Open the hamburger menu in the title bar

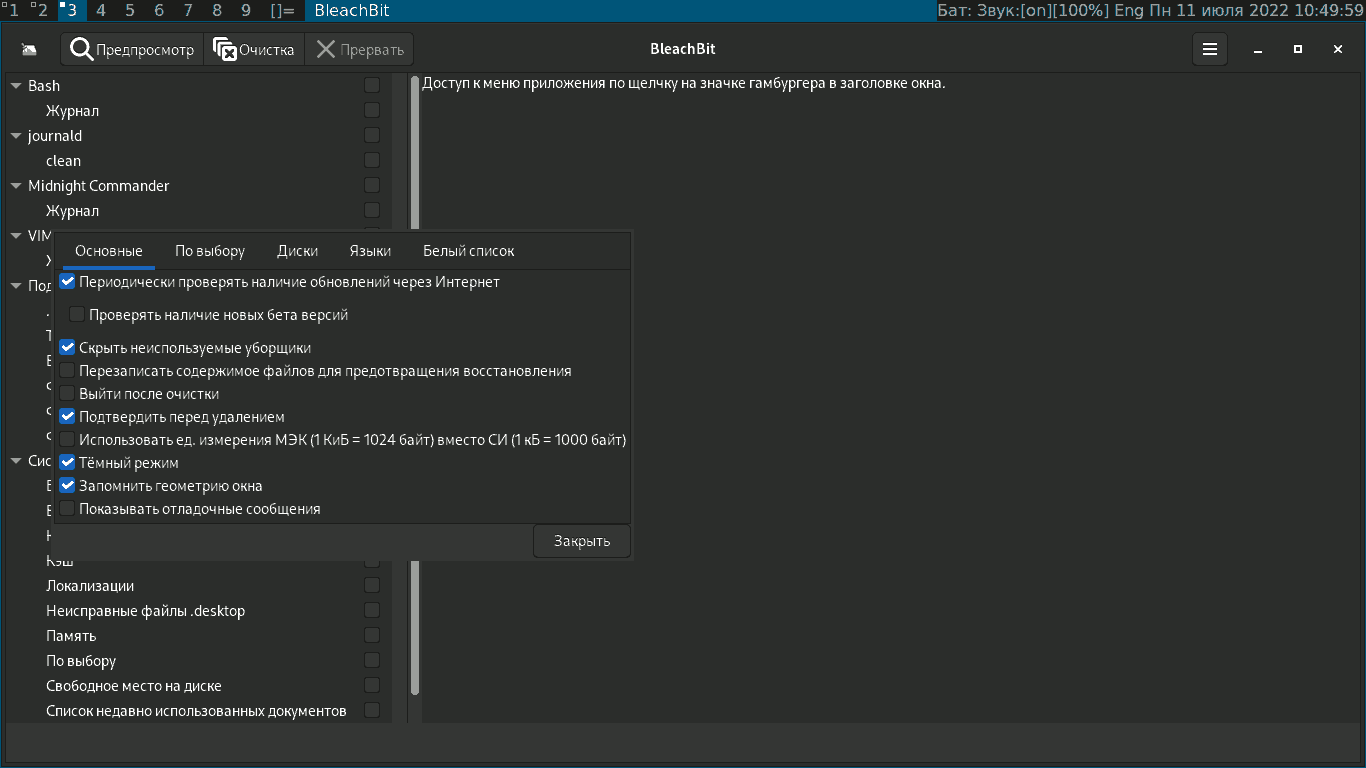(1209, 48)
